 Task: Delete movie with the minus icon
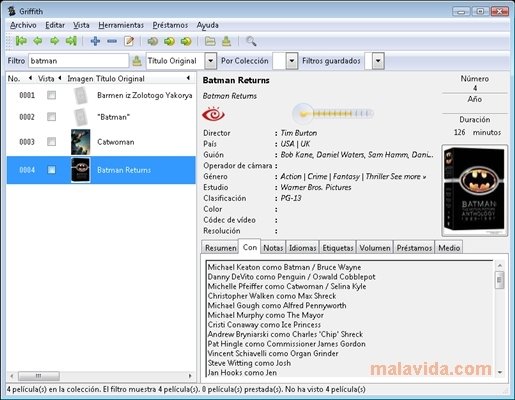112,41
